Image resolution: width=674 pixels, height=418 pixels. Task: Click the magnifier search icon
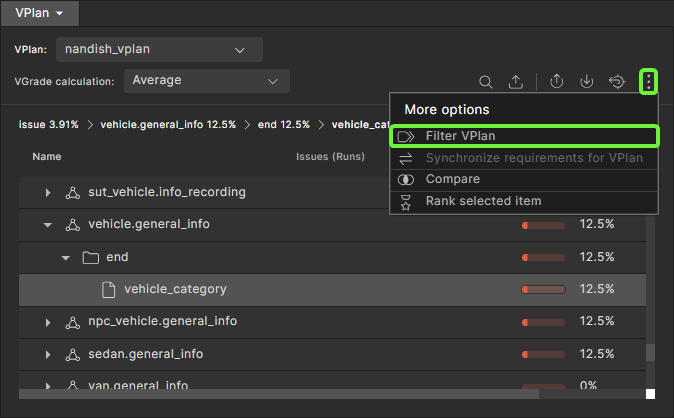tap(486, 82)
